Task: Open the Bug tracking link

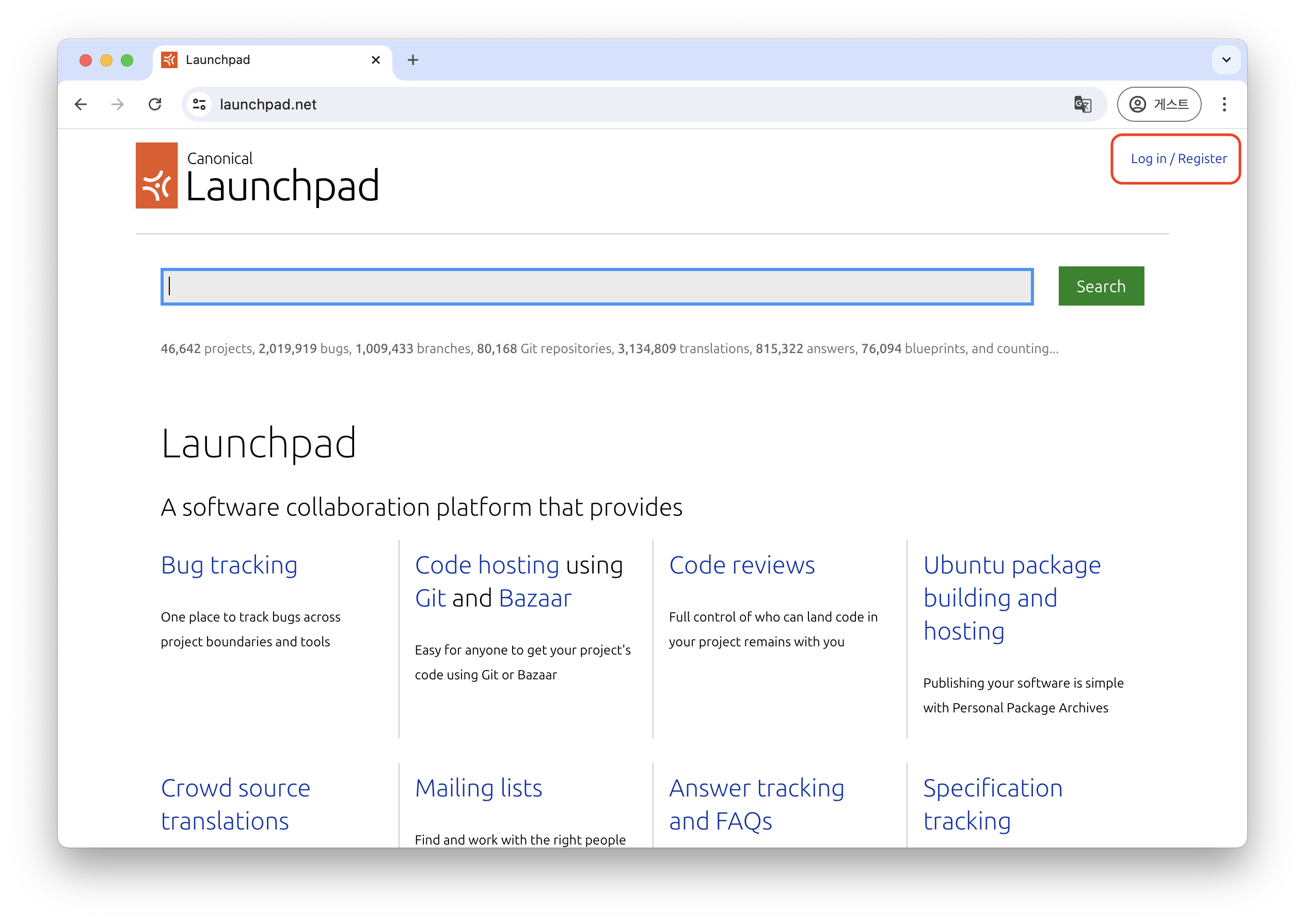Action: pyautogui.click(x=229, y=565)
